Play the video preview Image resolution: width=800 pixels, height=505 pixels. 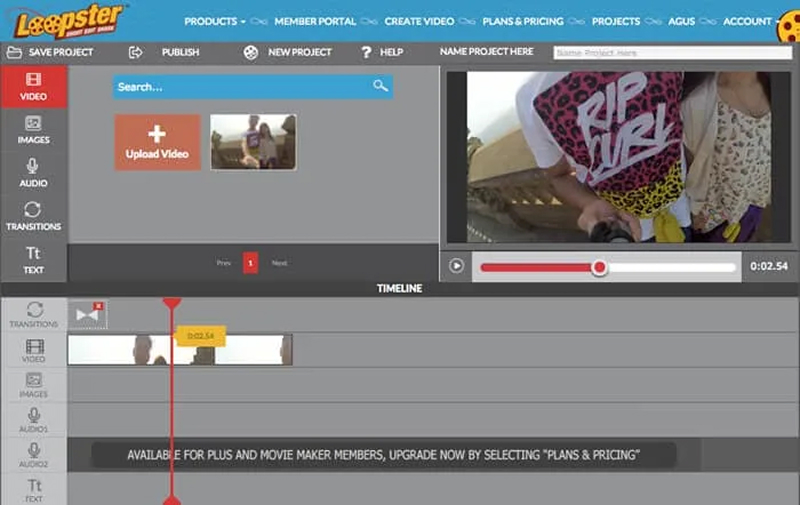pos(456,266)
